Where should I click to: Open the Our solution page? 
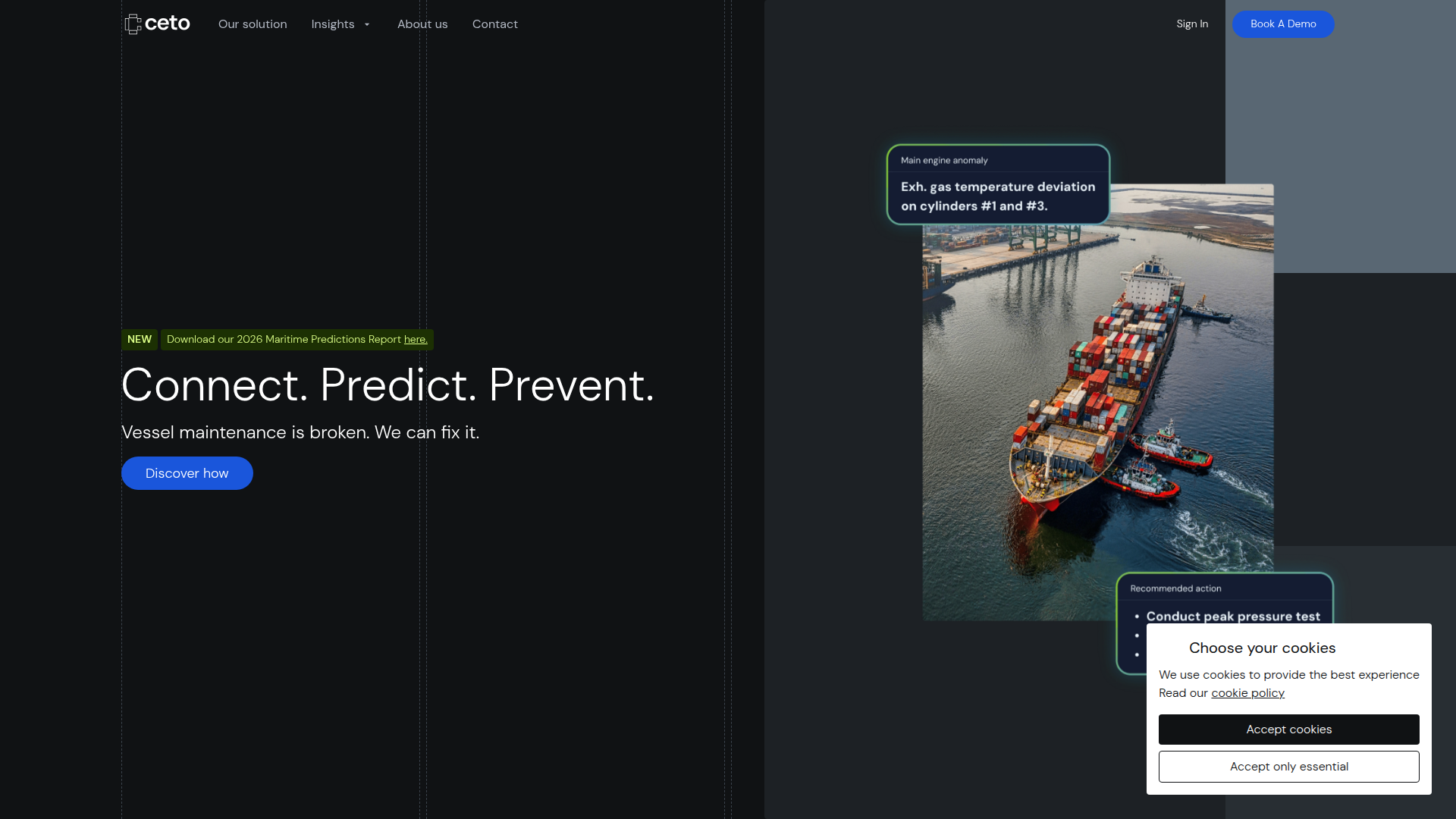pyautogui.click(x=253, y=24)
